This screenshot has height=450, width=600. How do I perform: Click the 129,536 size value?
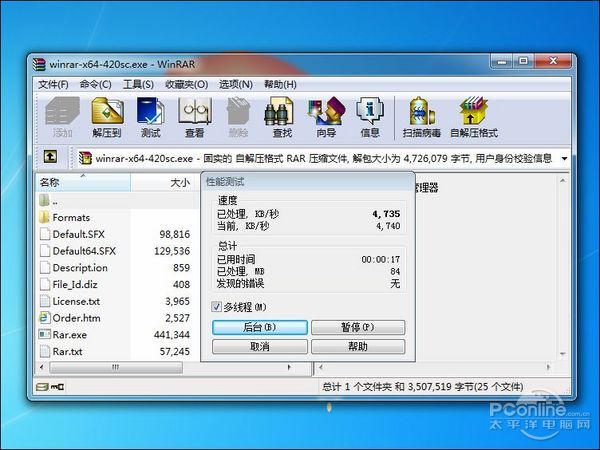click(x=172, y=251)
